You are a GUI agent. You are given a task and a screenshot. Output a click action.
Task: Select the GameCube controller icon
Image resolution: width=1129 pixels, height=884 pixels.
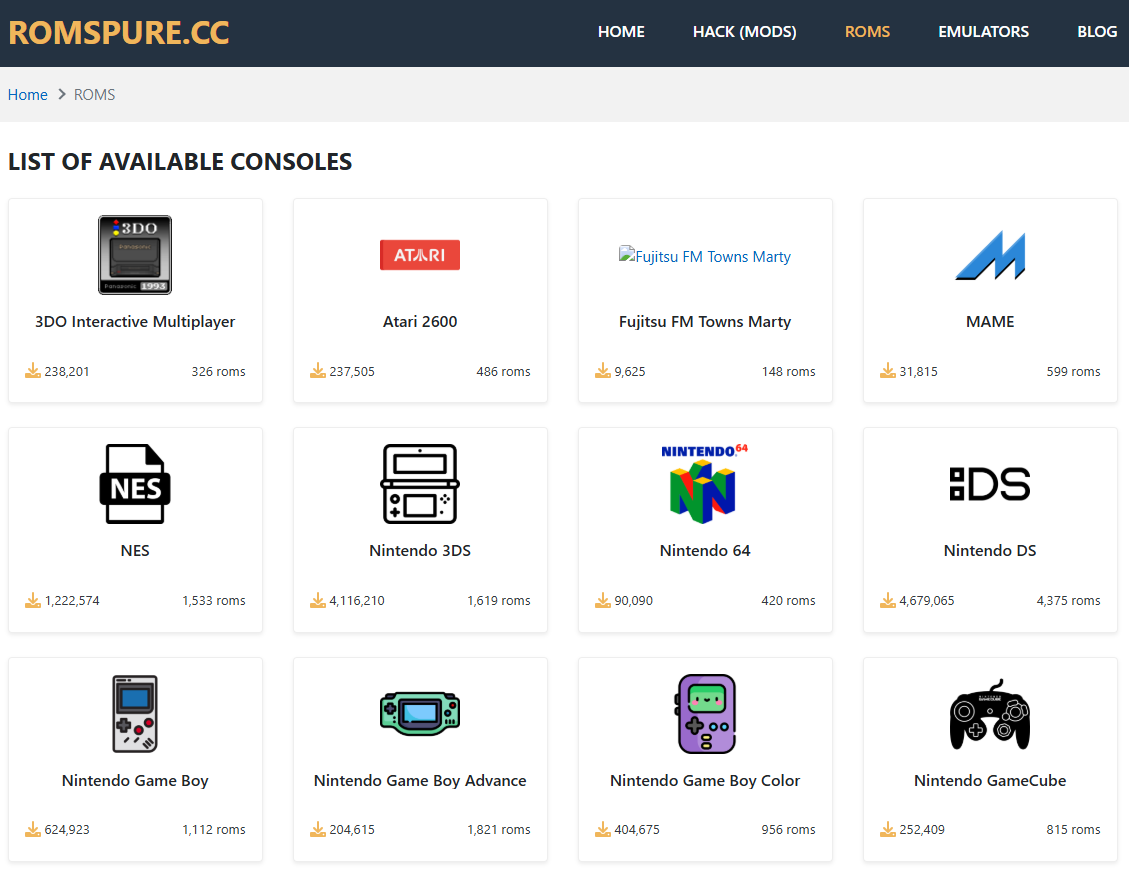(990, 714)
